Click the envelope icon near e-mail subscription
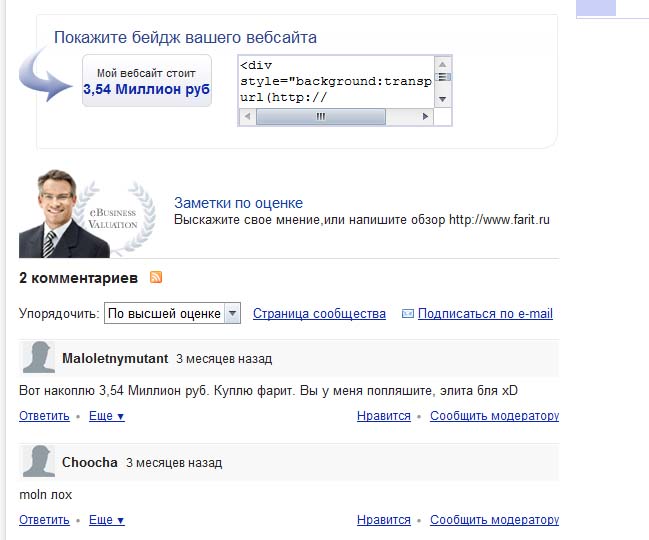This screenshot has width=649, height=540. click(x=408, y=314)
